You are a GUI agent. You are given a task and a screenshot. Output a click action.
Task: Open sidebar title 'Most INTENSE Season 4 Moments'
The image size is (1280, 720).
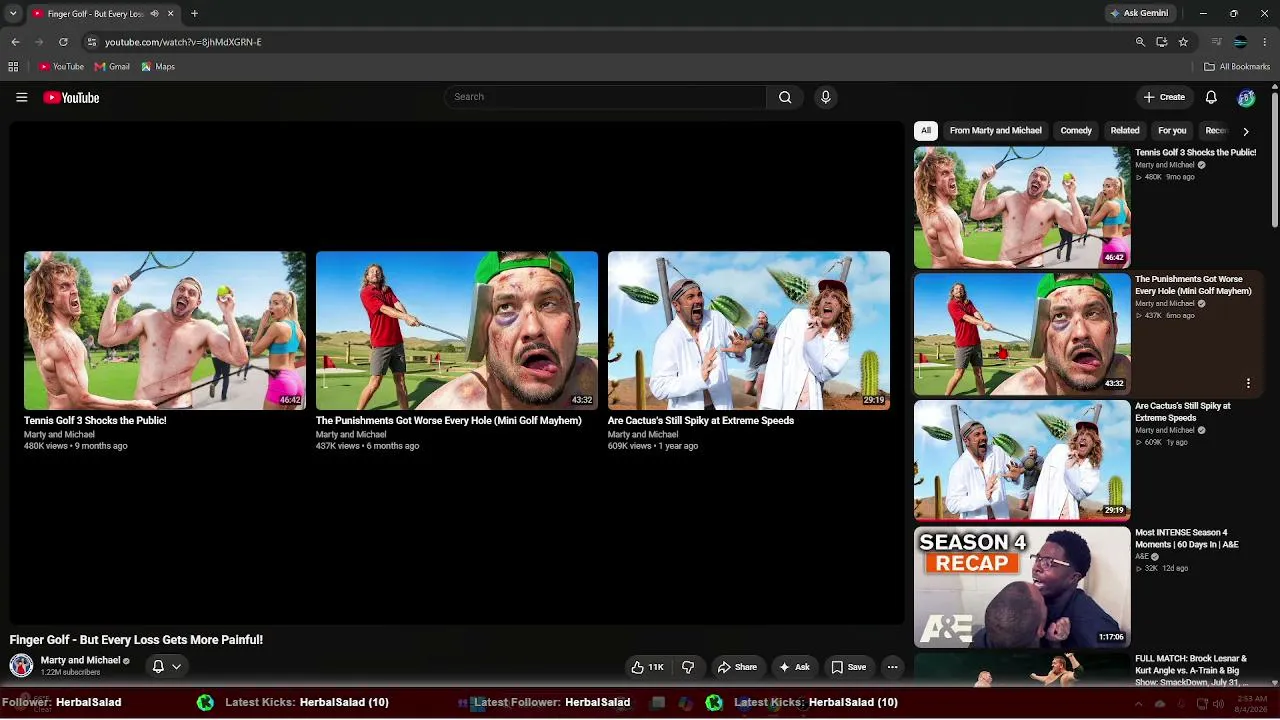(x=1187, y=539)
